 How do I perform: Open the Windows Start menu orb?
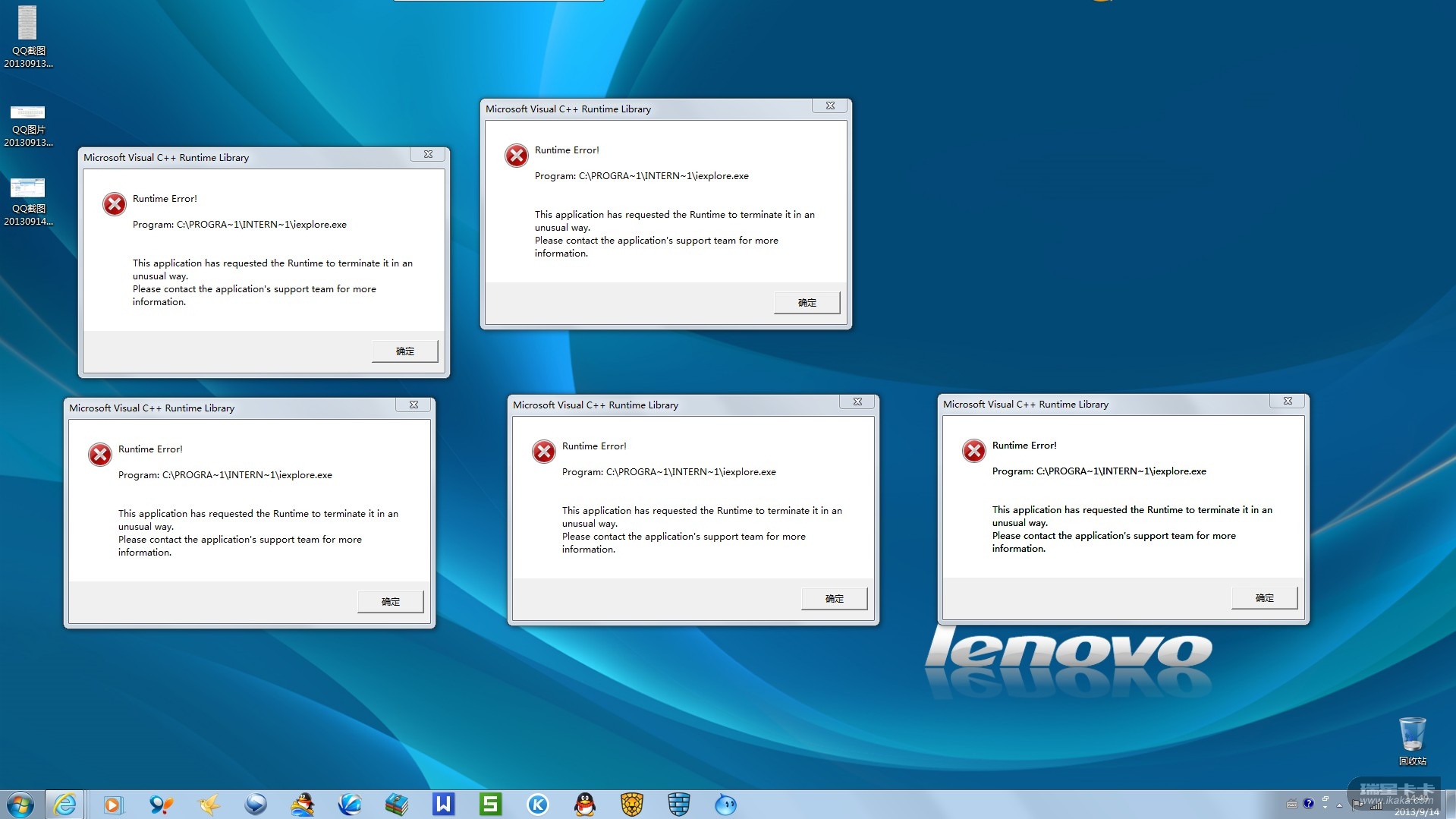[20, 805]
